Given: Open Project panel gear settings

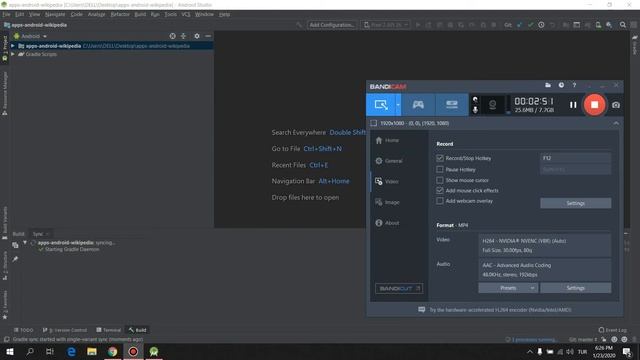Looking at the screenshot, I should click(197, 36).
